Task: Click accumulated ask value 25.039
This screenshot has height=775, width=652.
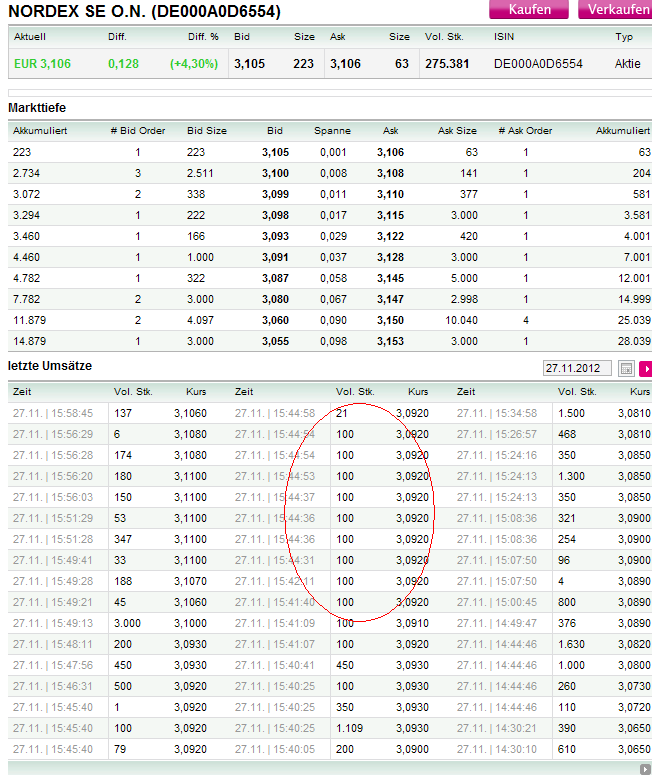Action: pyautogui.click(x=634, y=320)
